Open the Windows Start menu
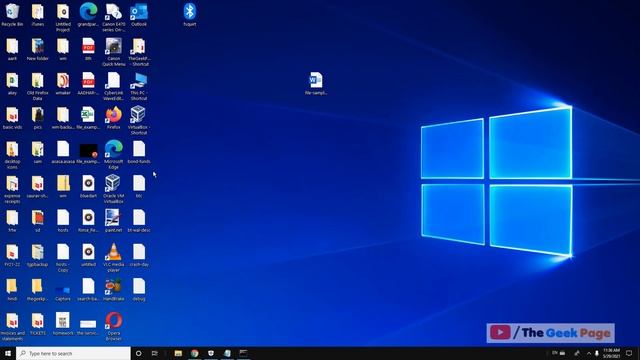 point(8,353)
